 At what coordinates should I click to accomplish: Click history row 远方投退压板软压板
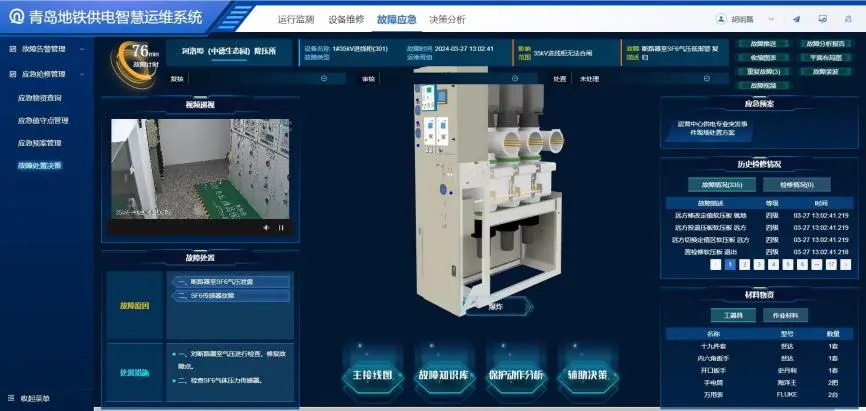click(x=758, y=228)
